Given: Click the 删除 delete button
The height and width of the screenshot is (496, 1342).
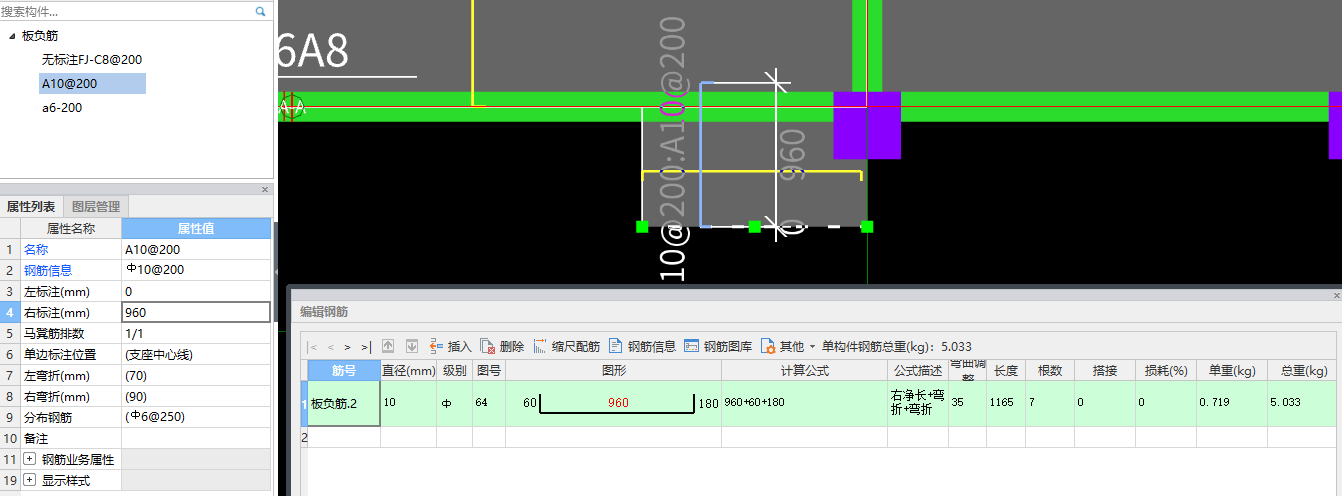Looking at the screenshot, I should 503,347.
